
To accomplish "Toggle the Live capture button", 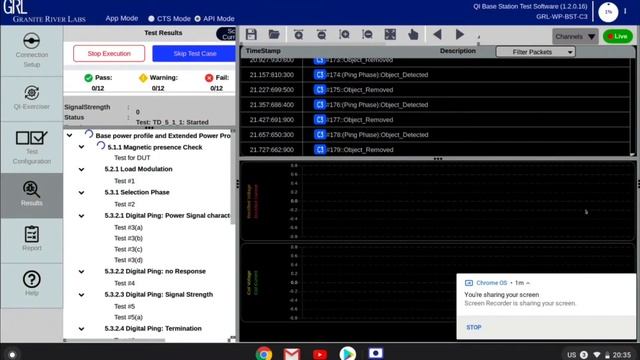I will pos(618,36).
